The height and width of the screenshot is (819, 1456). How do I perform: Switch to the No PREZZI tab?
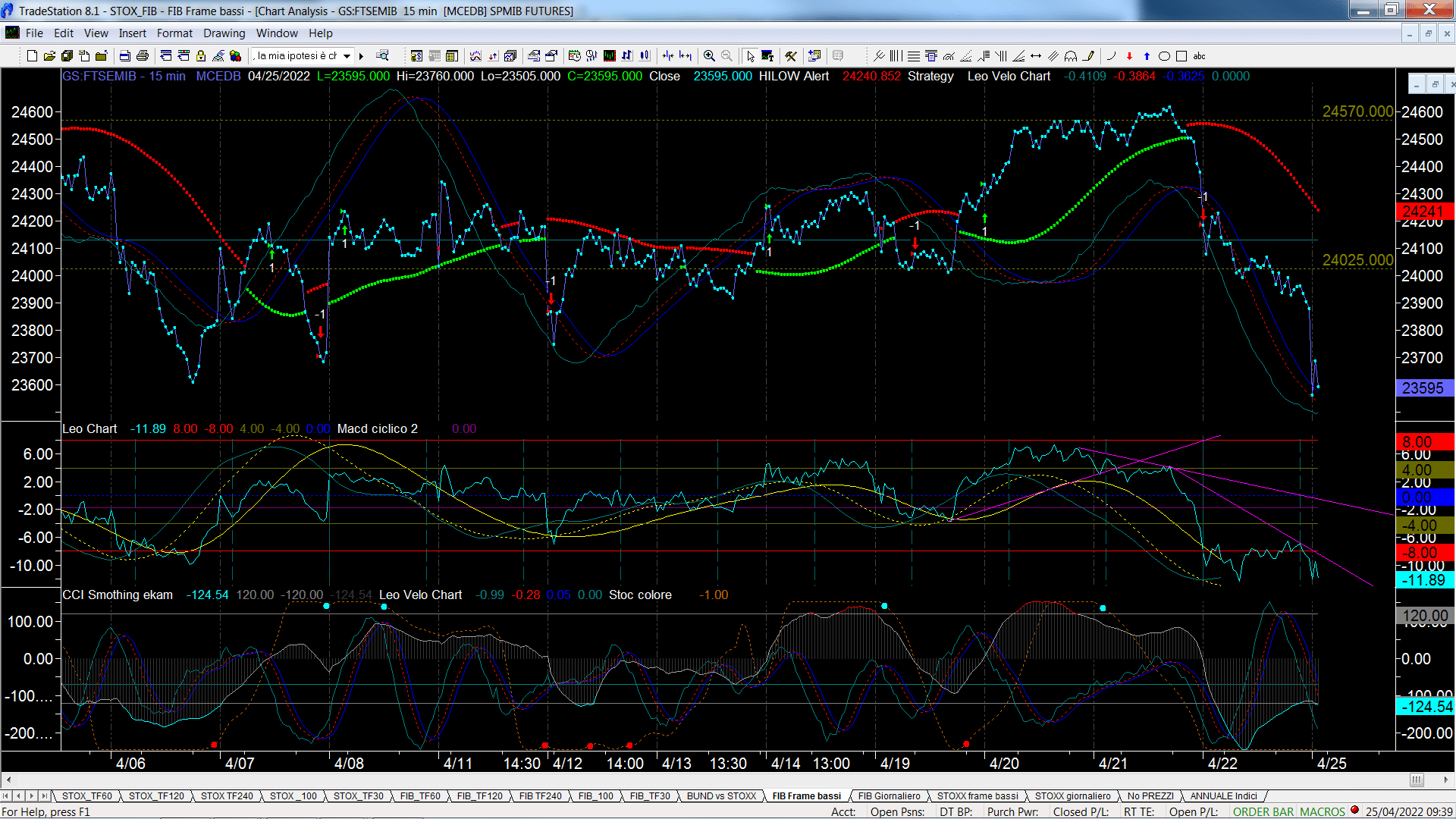(1150, 796)
